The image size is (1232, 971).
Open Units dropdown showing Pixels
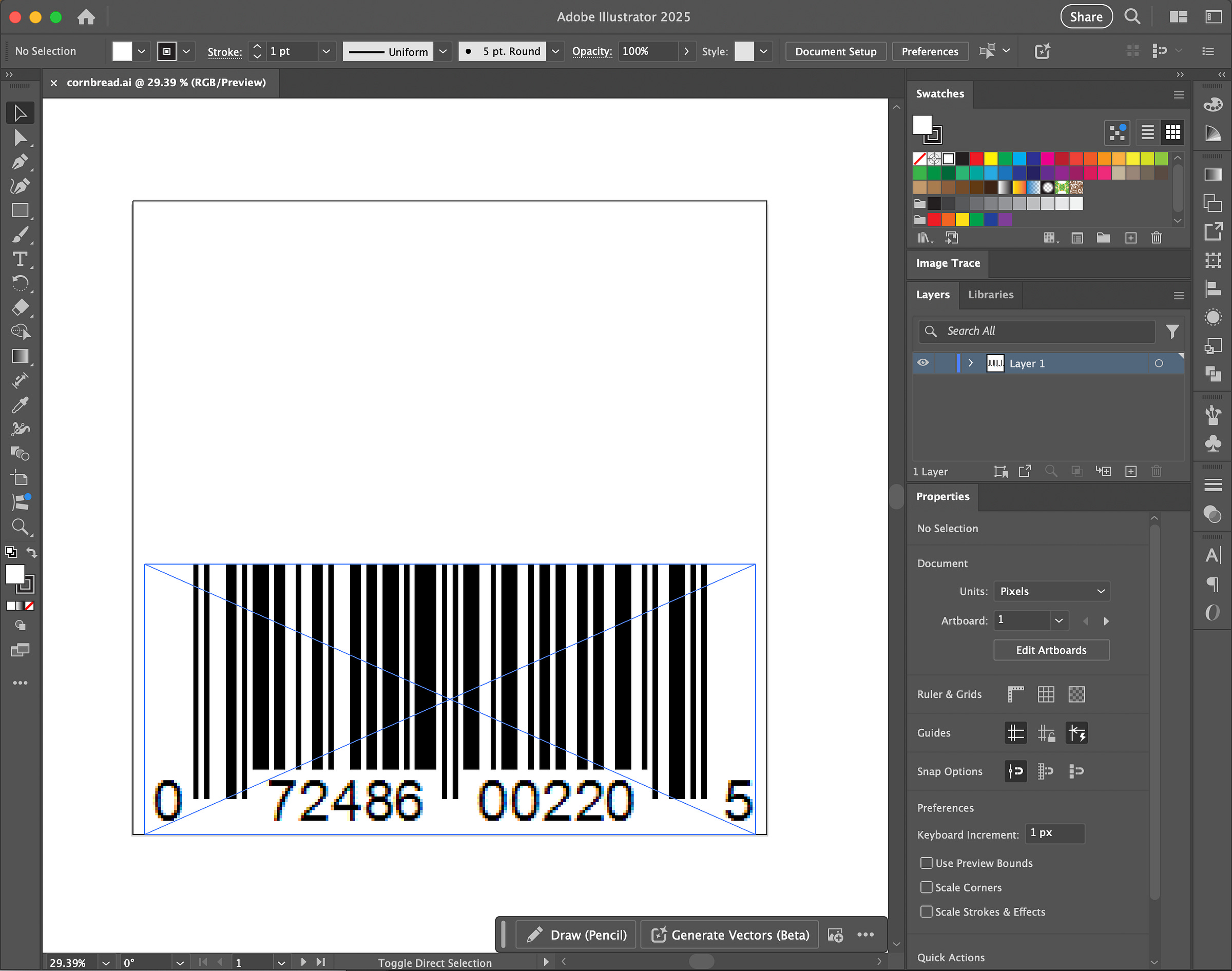tap(1051, 591)
